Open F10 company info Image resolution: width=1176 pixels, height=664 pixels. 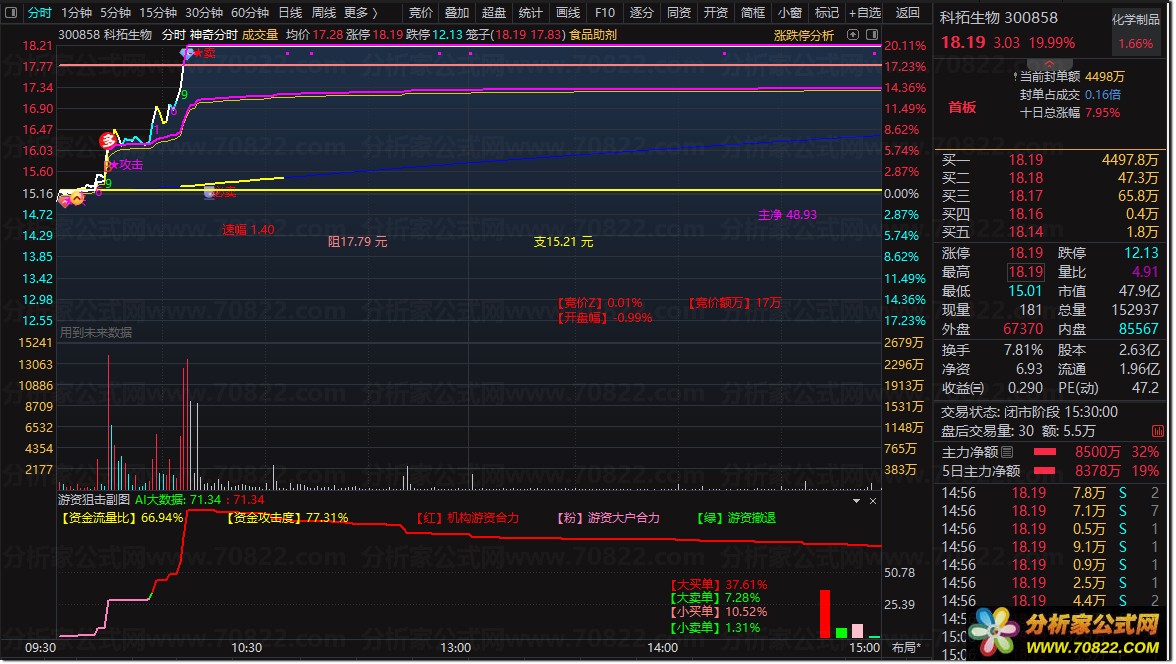coord(604,13)
